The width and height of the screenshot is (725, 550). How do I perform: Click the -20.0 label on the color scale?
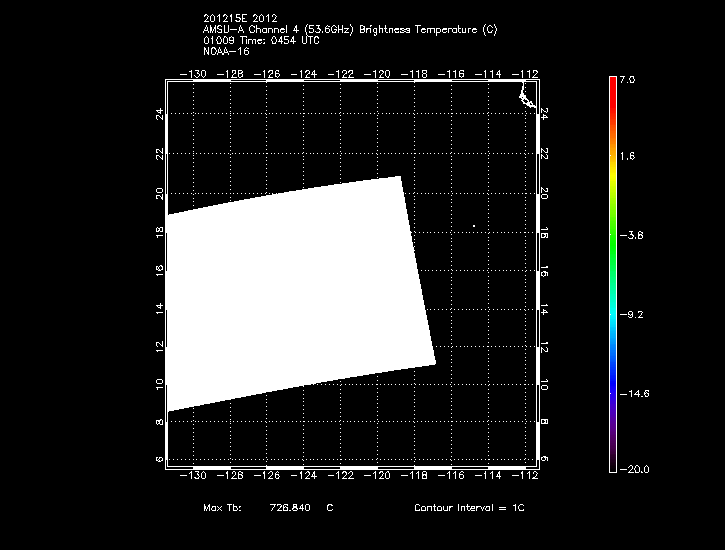point(633,469)
